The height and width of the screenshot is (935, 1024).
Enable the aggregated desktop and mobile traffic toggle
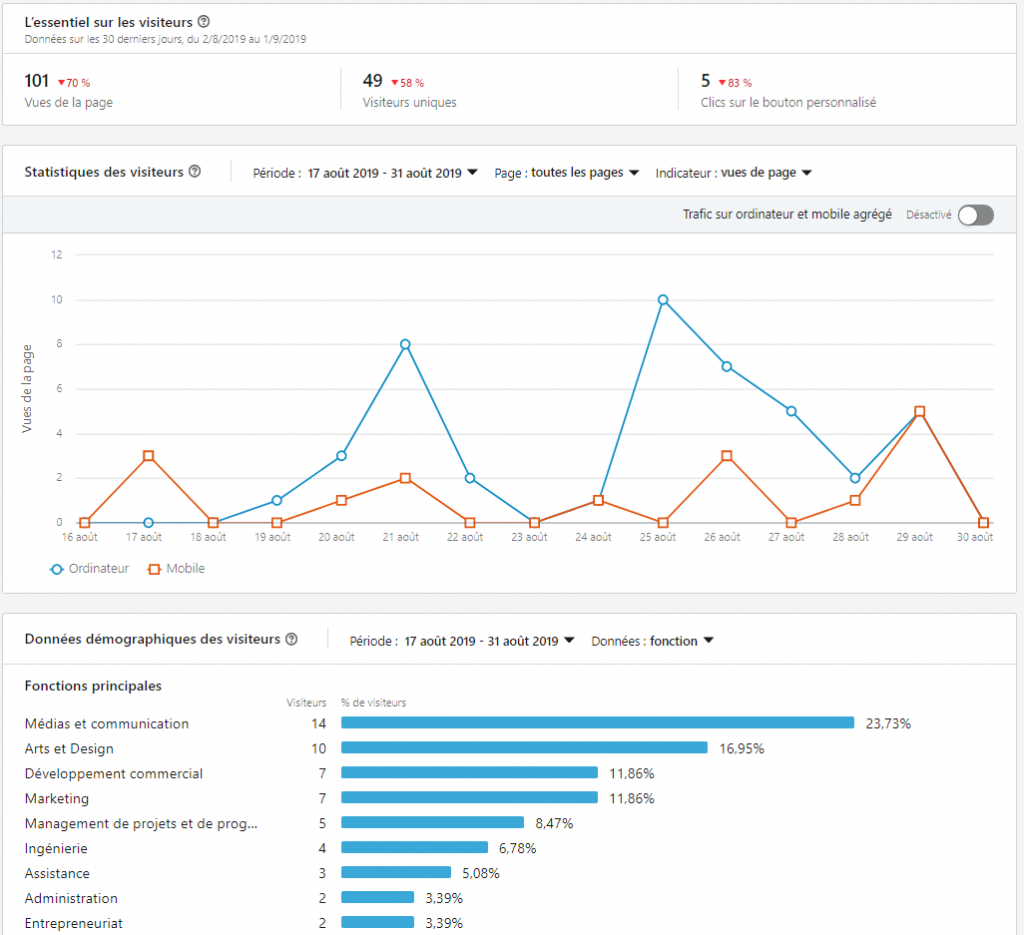(x=975, y=215)
